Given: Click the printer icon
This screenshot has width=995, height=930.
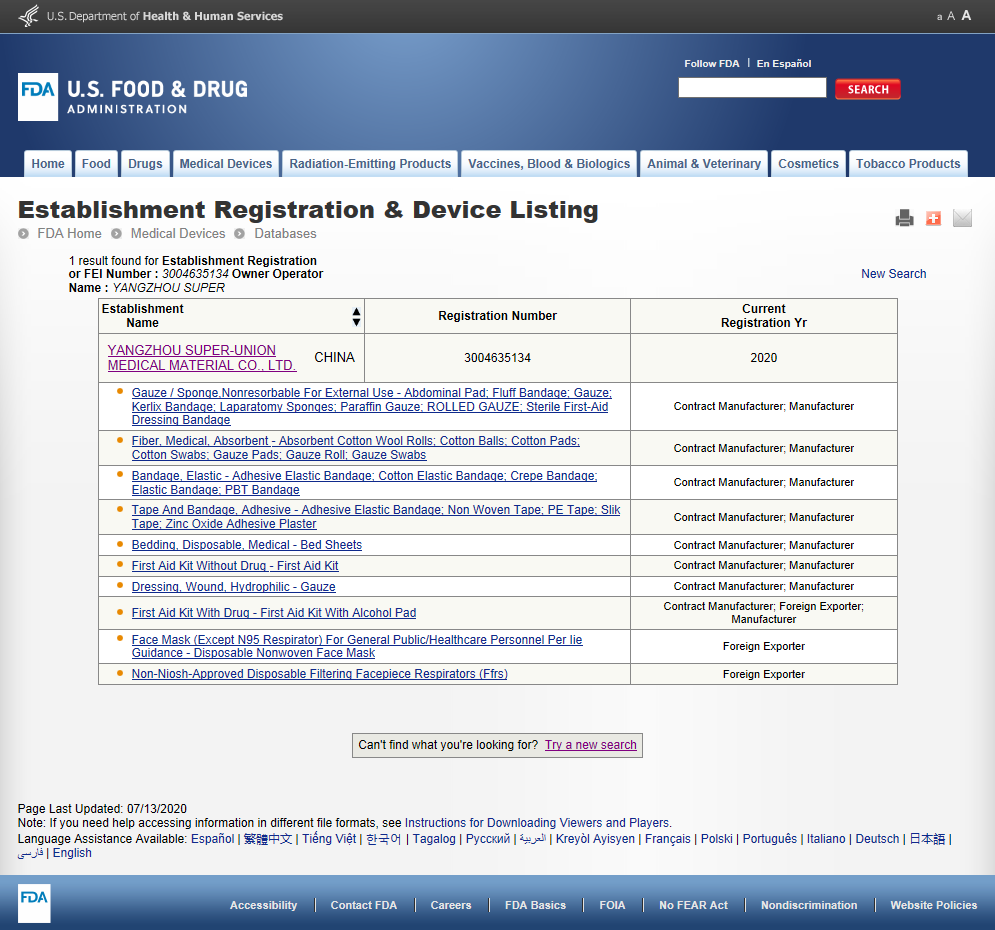Looking at the screenshot, I should [904, 218].
